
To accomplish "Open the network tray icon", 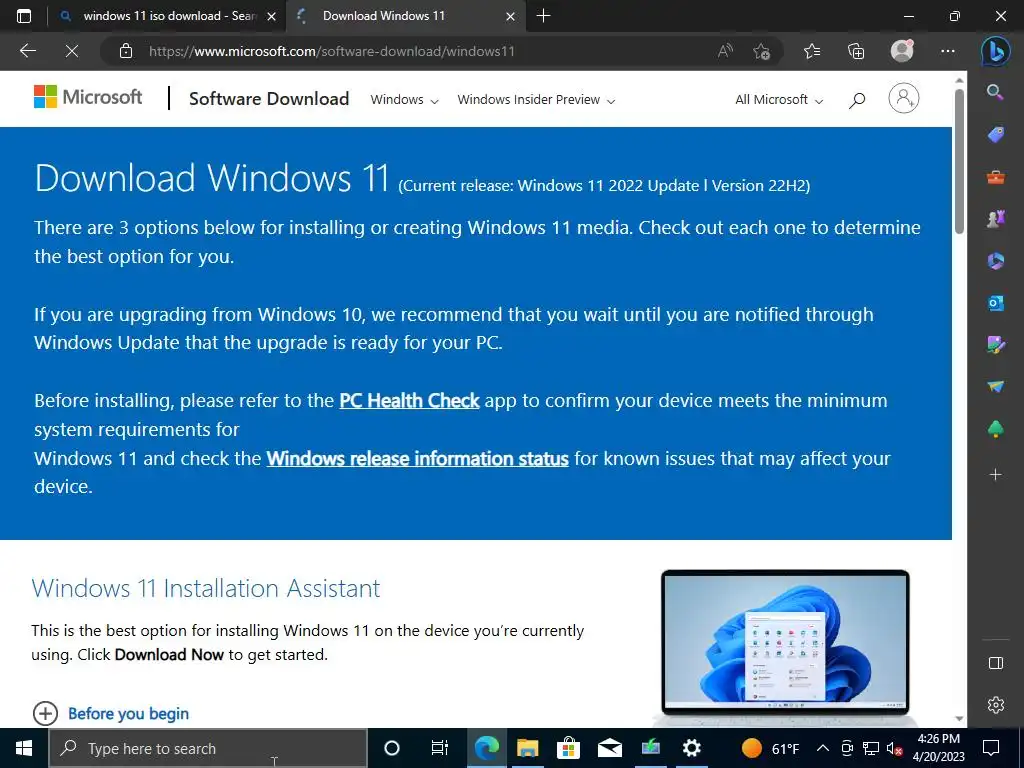I will coord(871,748).
